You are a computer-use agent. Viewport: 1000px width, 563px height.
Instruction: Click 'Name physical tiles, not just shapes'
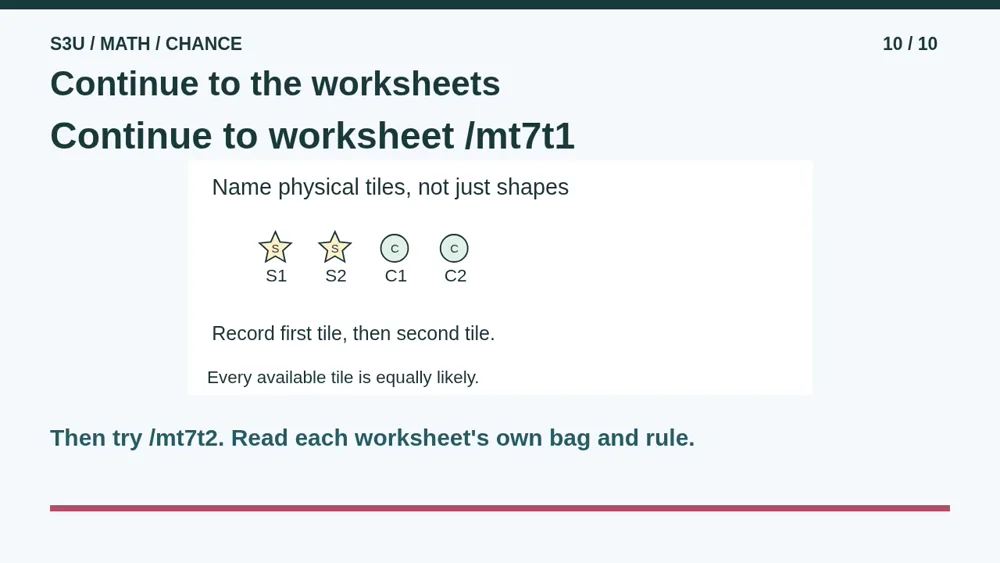390,187
